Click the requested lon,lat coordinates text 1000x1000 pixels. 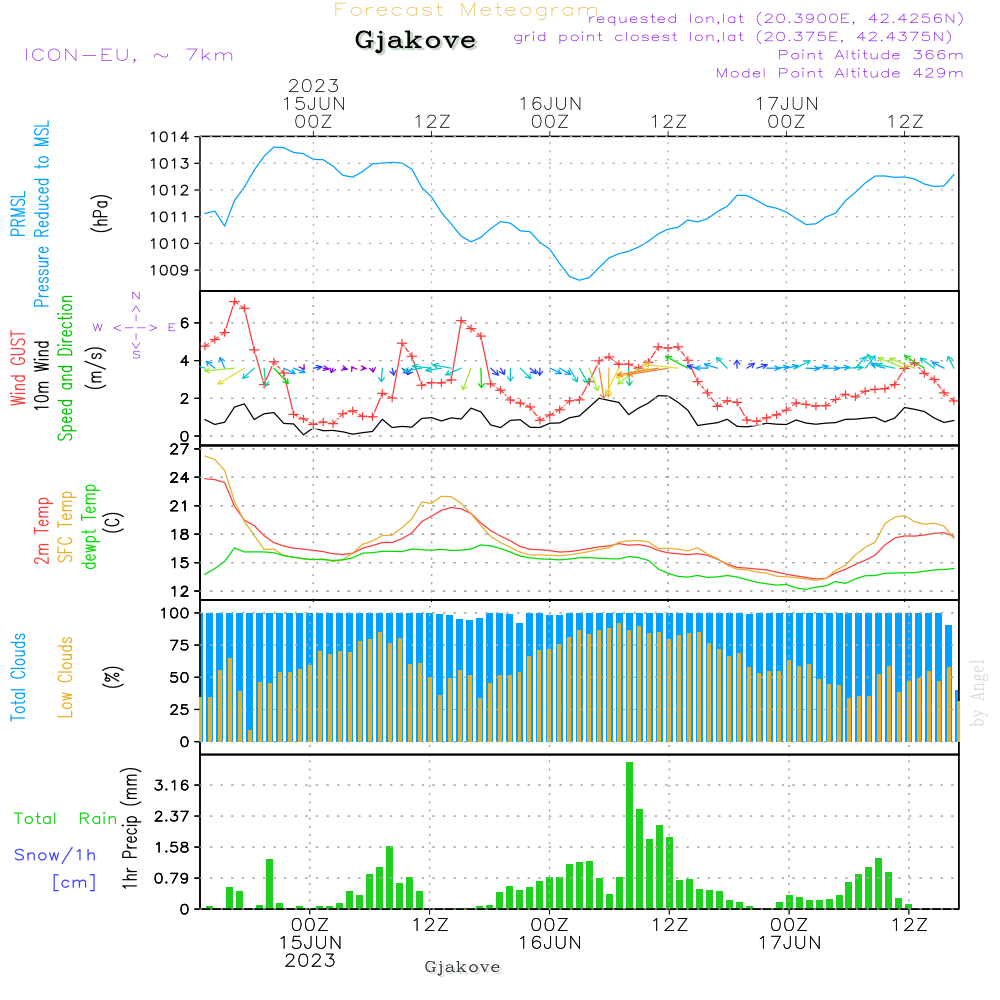tap(775, 19)
